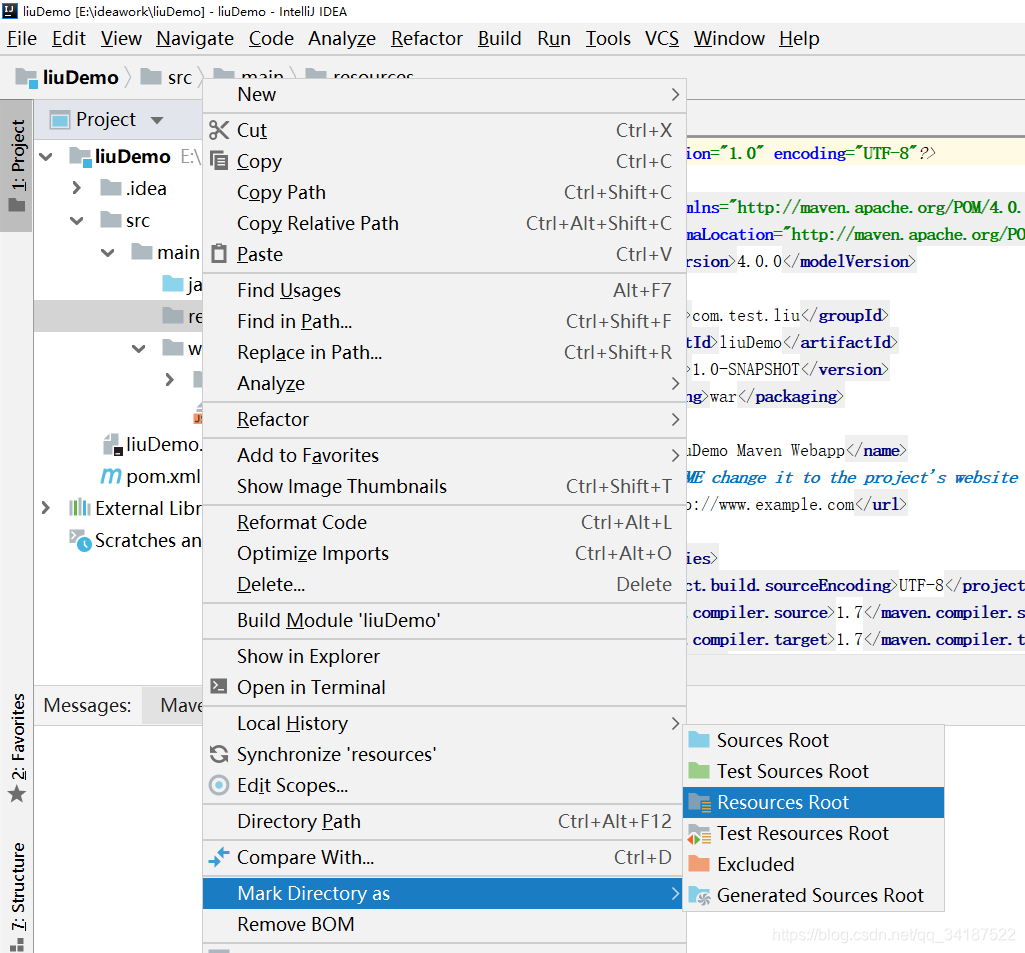1025x953 pixels.
Task: Click the Excluded orange folder icon
Action: click(x=699, y=864)
